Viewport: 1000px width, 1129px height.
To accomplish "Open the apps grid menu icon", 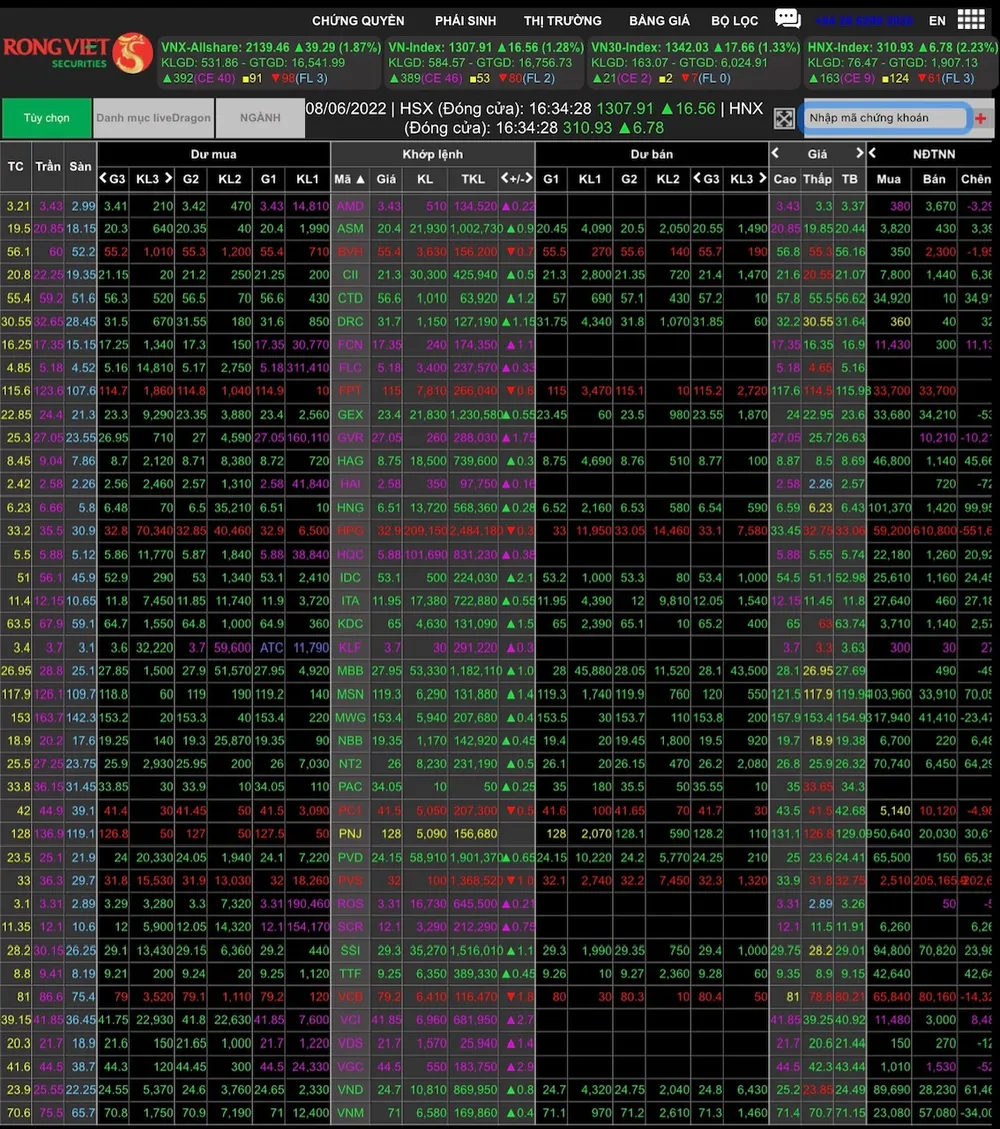I will pos(970,19).
